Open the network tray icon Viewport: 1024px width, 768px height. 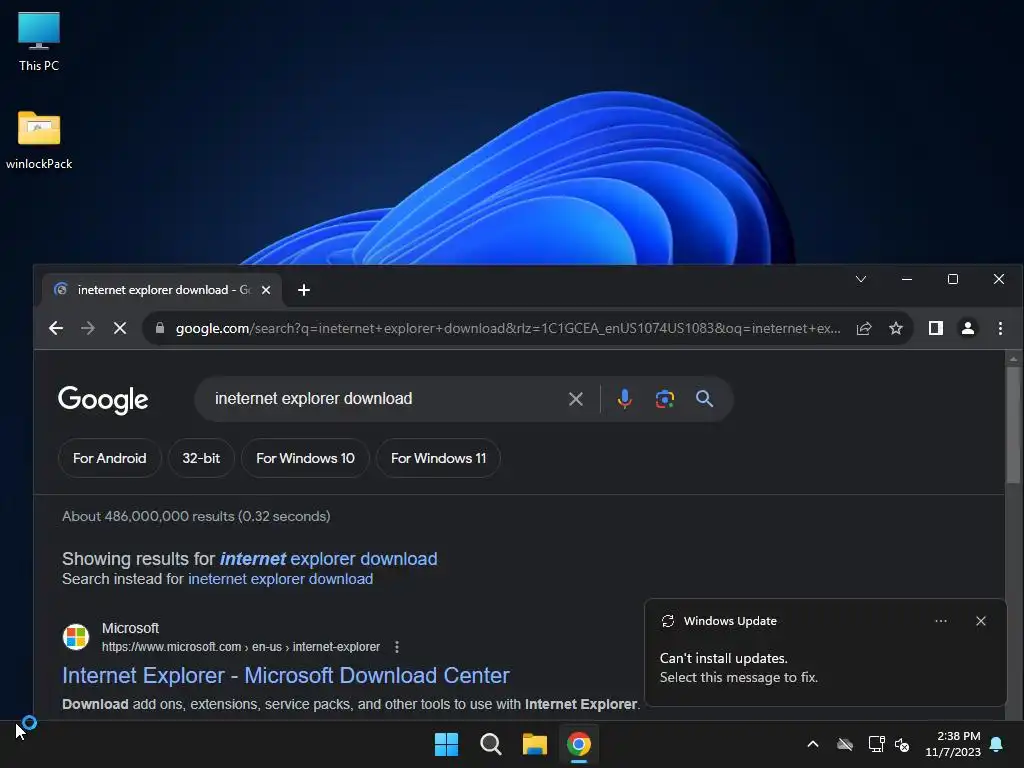876,744
